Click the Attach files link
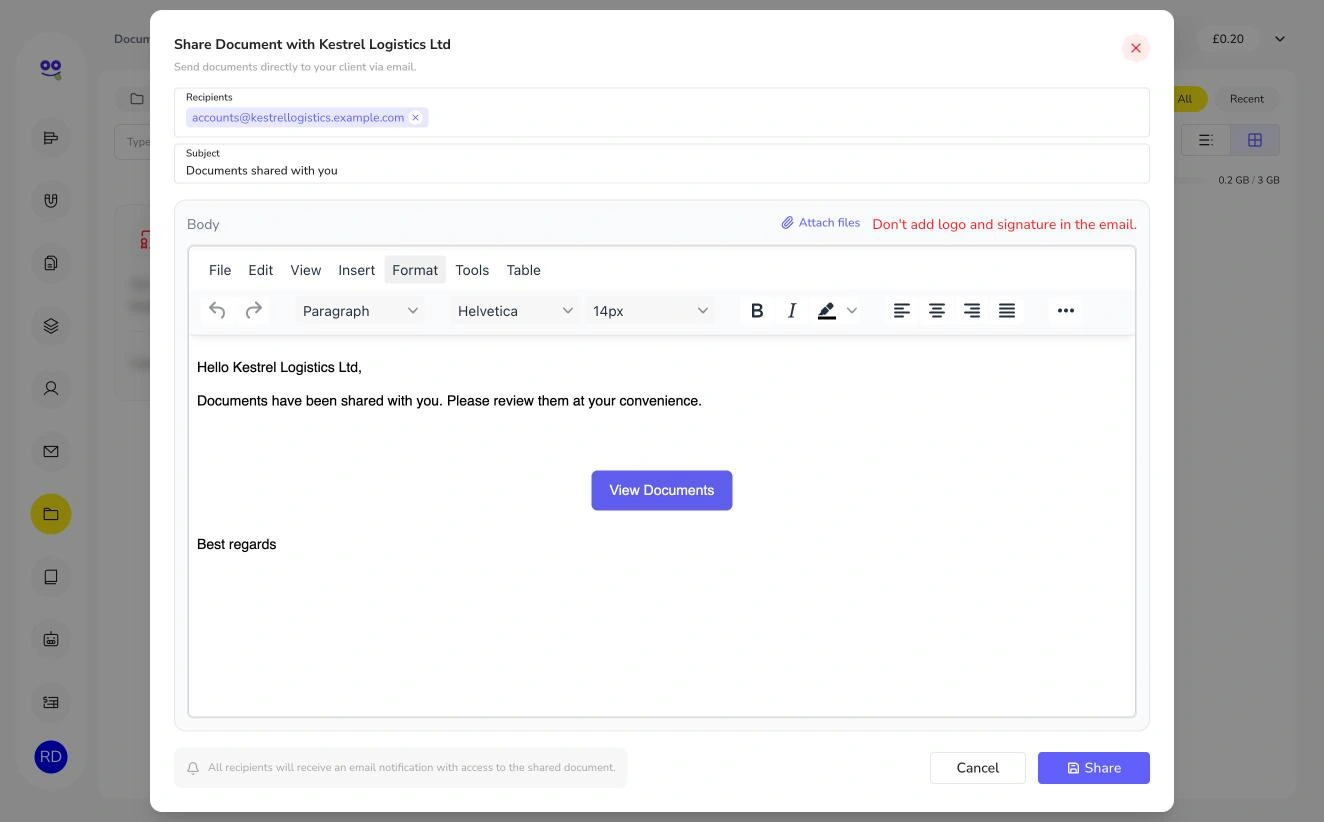1324x822 pixels. (821, 223)
